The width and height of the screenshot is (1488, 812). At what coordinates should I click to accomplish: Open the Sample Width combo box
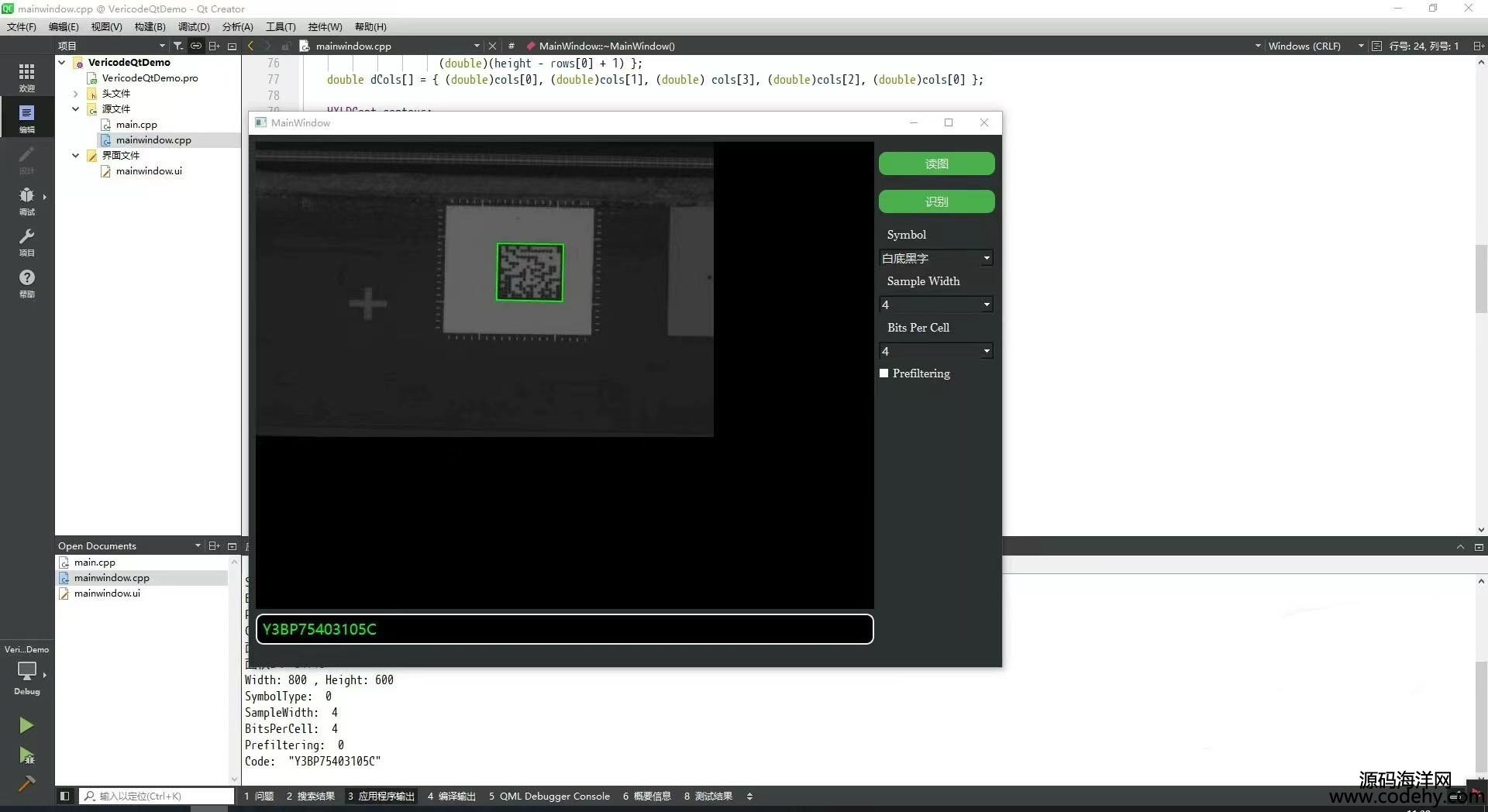936,304
